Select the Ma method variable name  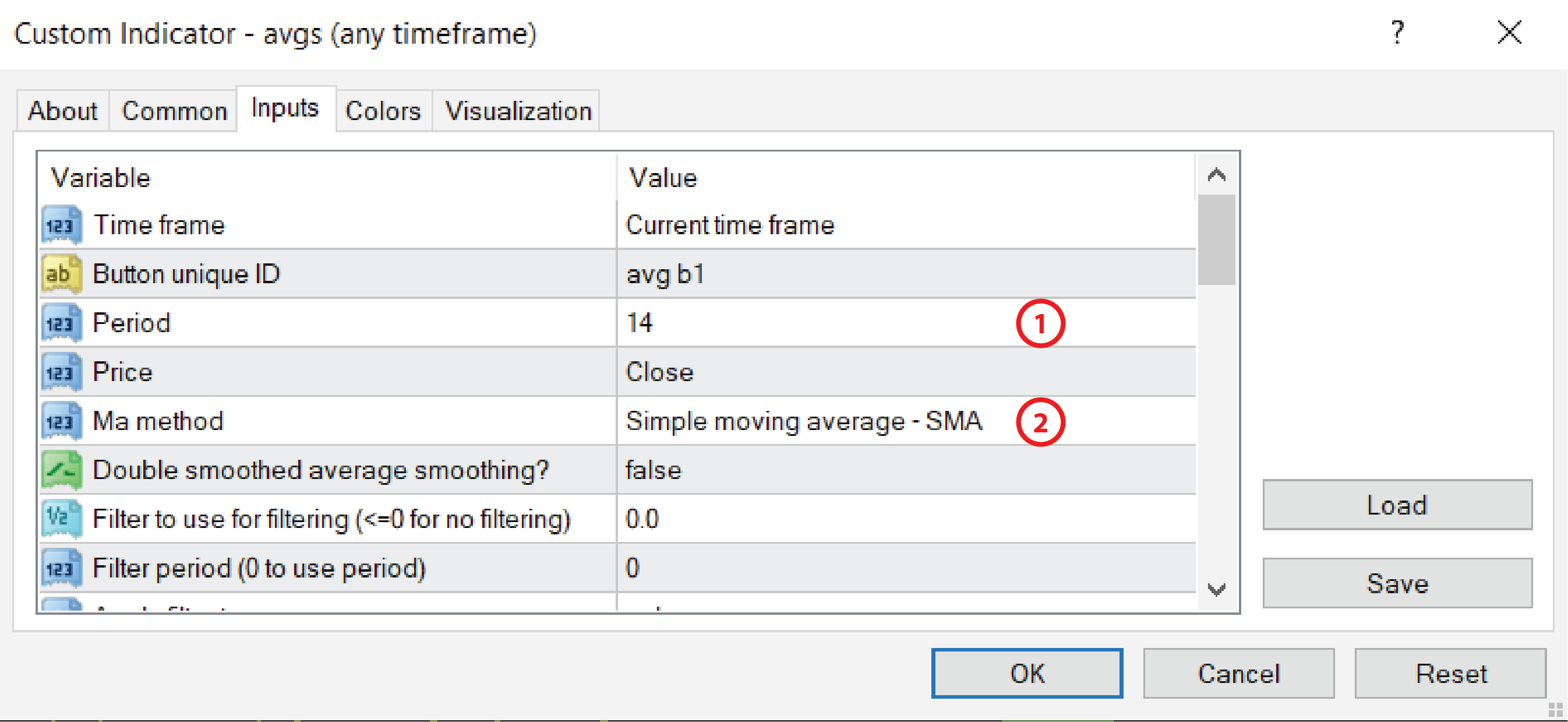click(158, 421)
